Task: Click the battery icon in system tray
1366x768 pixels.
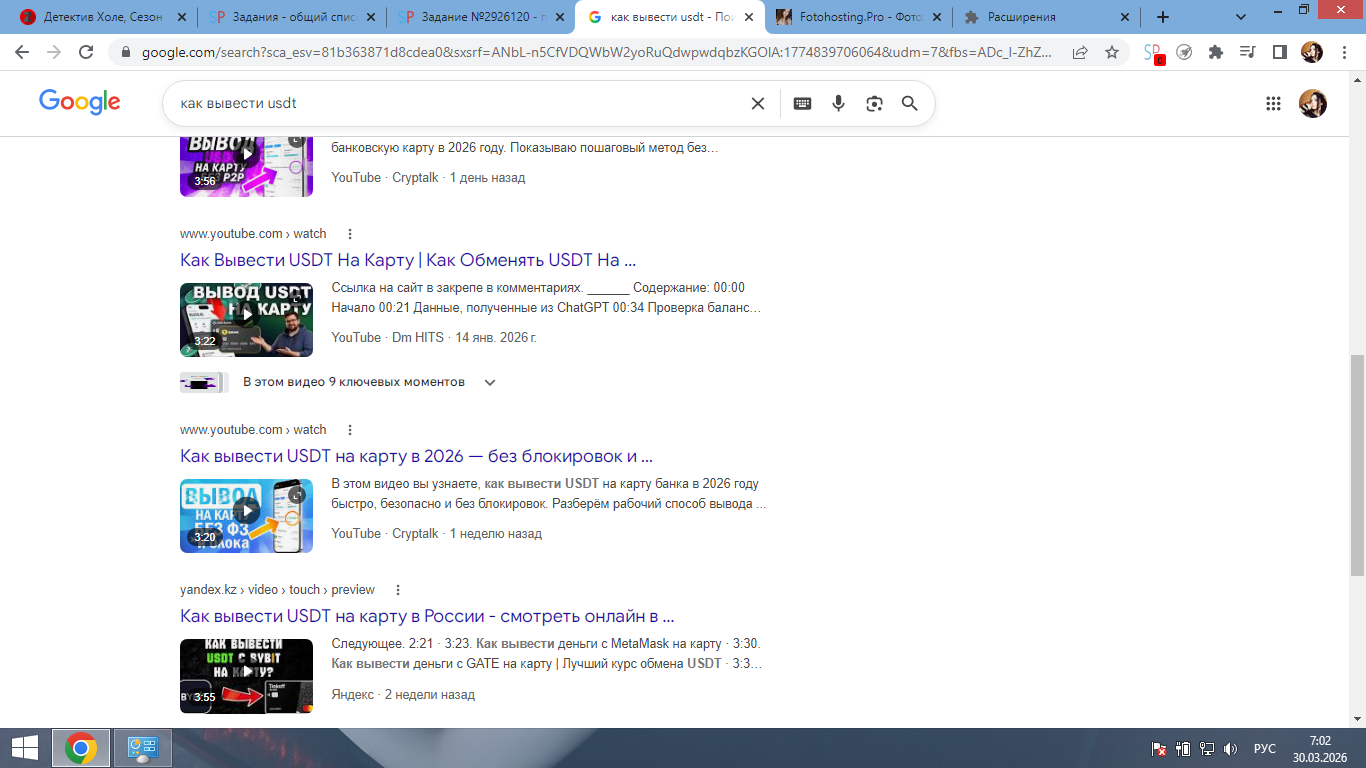Action: tap(1183, 748)
